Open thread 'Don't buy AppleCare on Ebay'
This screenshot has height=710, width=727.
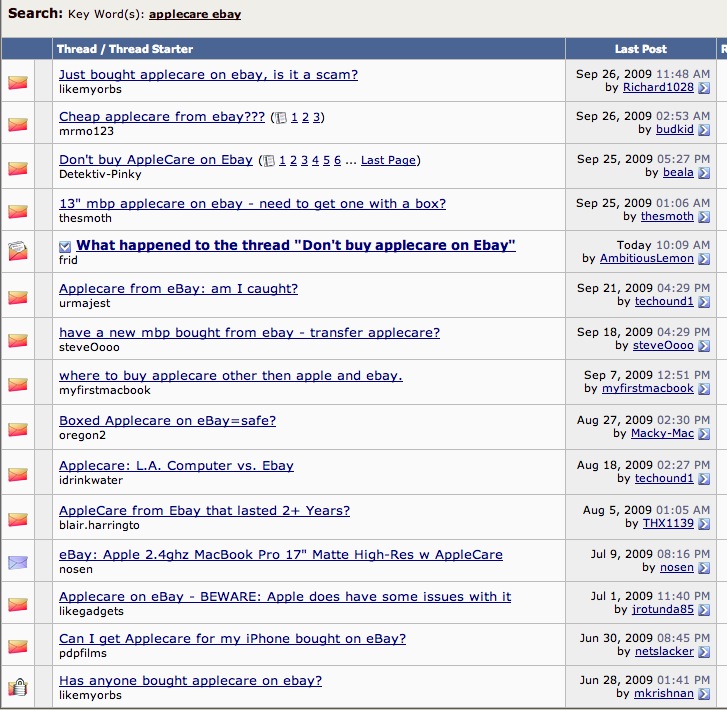click(x=156, y=160)
